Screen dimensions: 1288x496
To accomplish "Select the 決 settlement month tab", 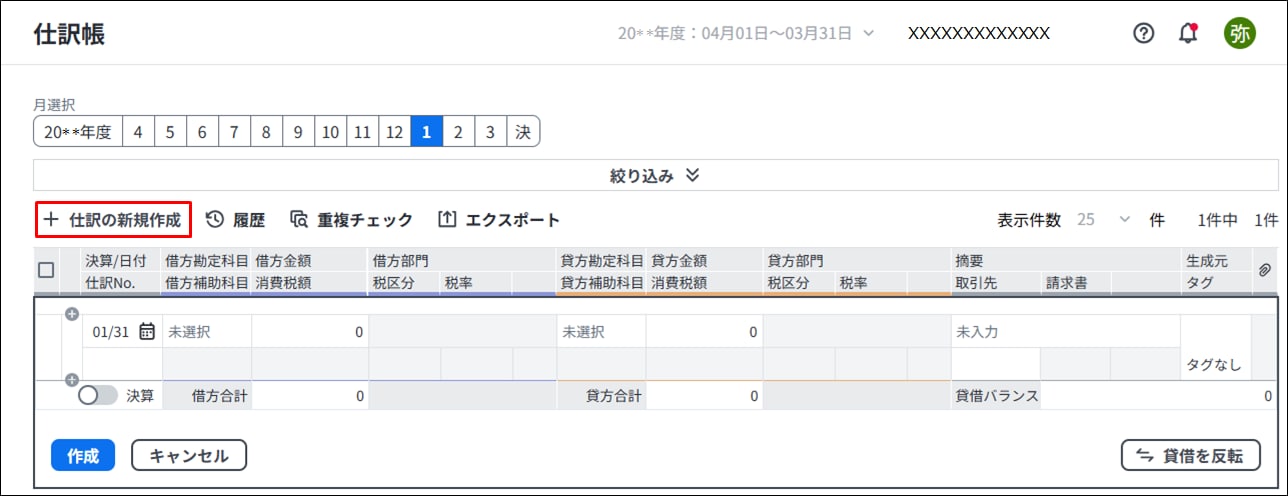I will [x=523, y=132].
